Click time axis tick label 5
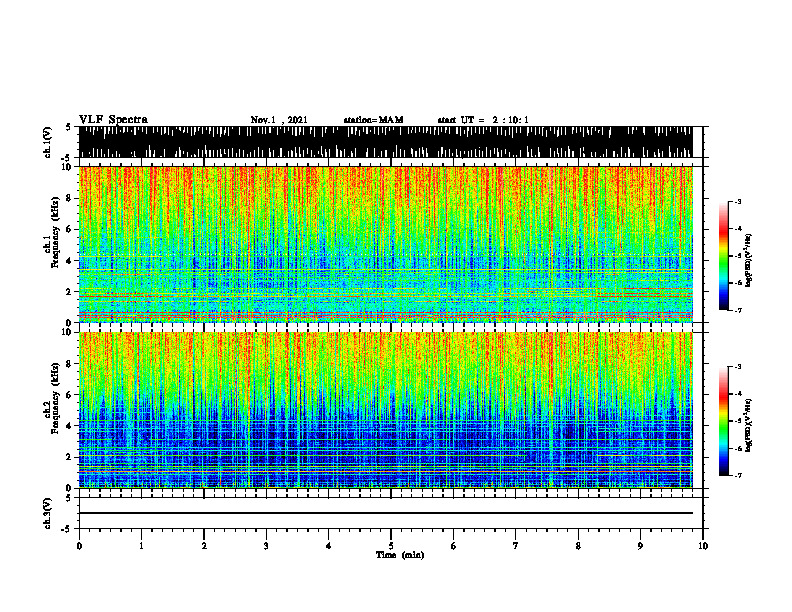The width and height of the screenshot is (792, 612). click(391, 546)
